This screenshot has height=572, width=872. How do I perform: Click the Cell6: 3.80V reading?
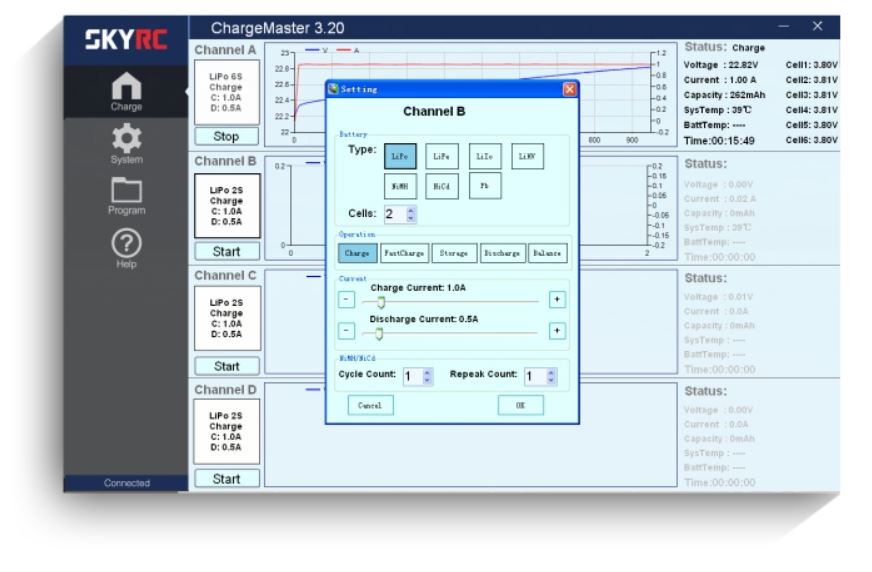811,140
